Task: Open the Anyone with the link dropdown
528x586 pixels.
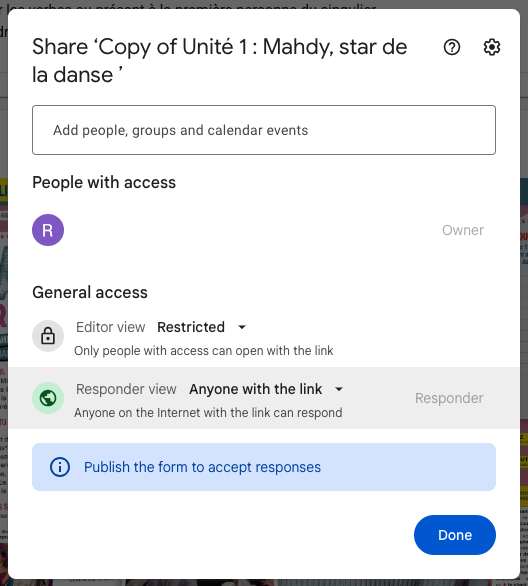Action: pyautogui.click(x=266, y=389)
